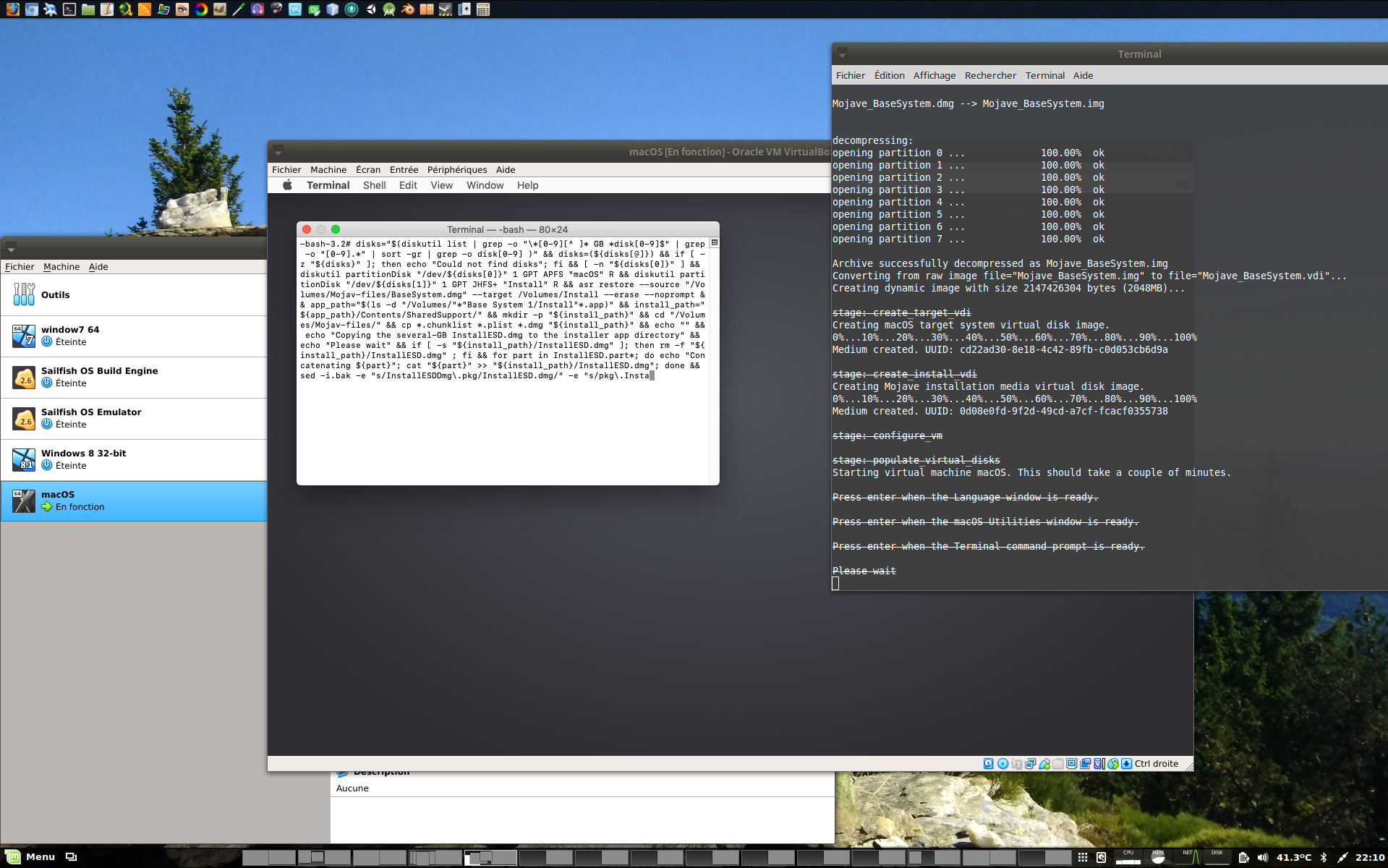Open window menu arrow of VM titlebar

click(x=278, y=152)
